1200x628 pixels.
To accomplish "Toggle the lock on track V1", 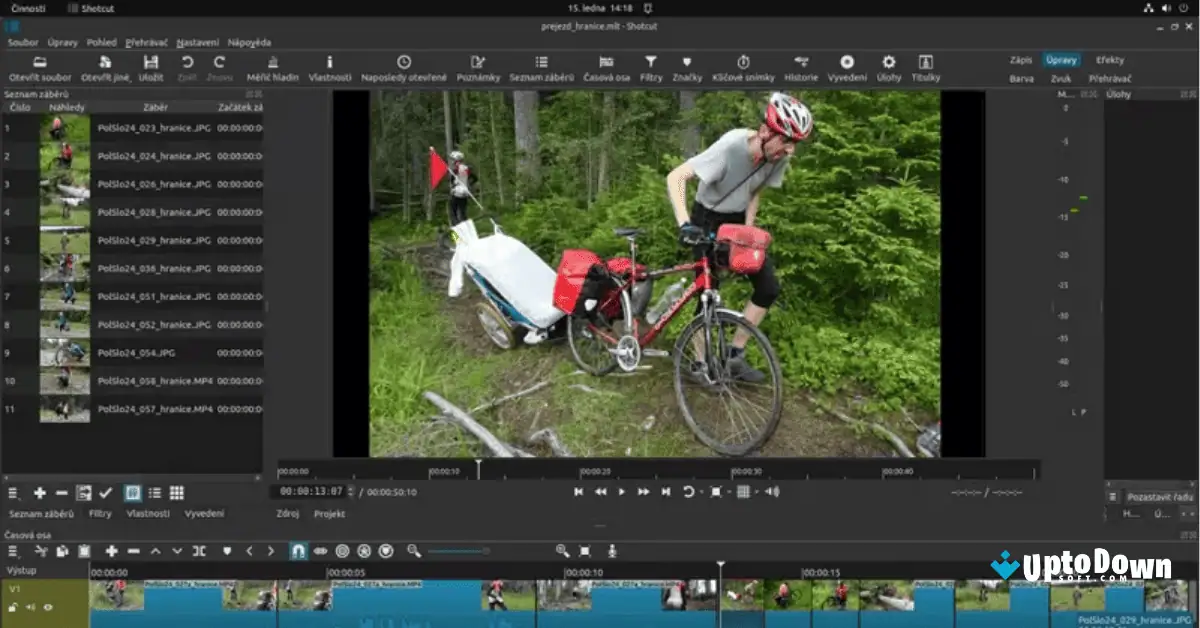I will [x=15, y=607].
